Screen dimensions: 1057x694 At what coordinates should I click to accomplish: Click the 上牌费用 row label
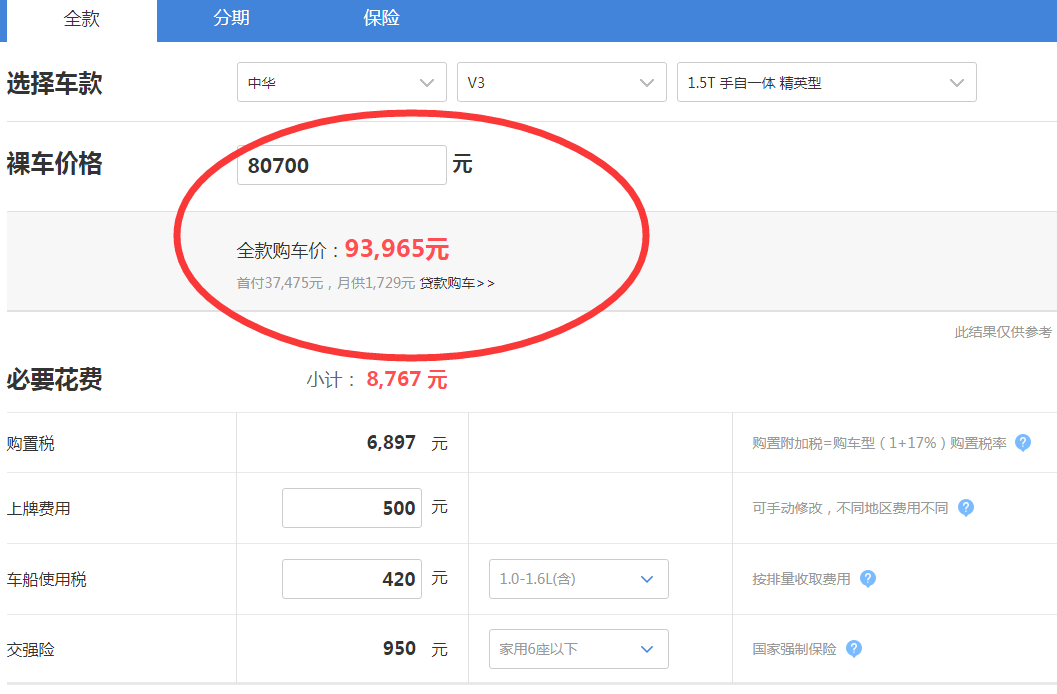[38, 509]
